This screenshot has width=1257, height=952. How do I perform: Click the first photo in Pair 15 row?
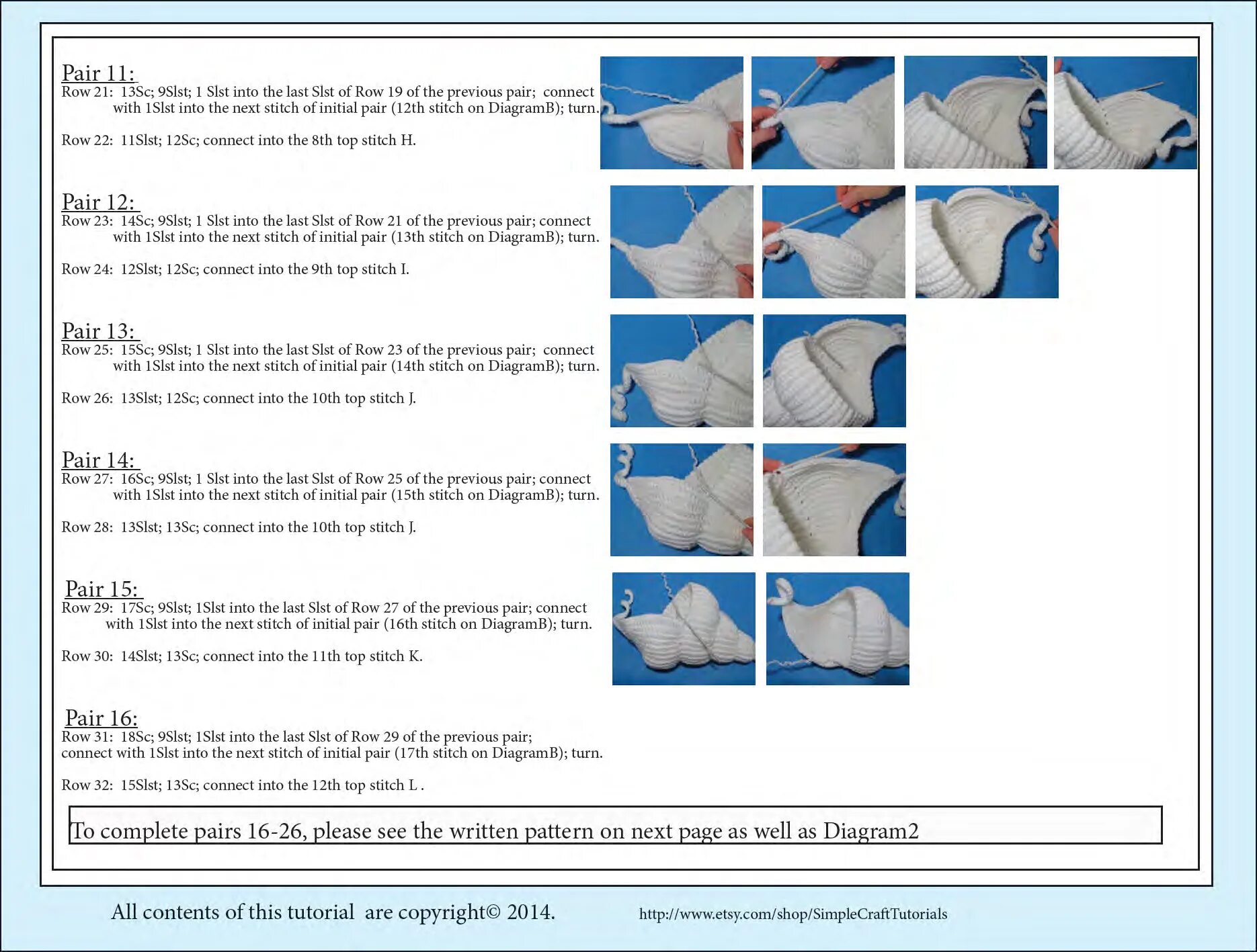click(684, 629)
